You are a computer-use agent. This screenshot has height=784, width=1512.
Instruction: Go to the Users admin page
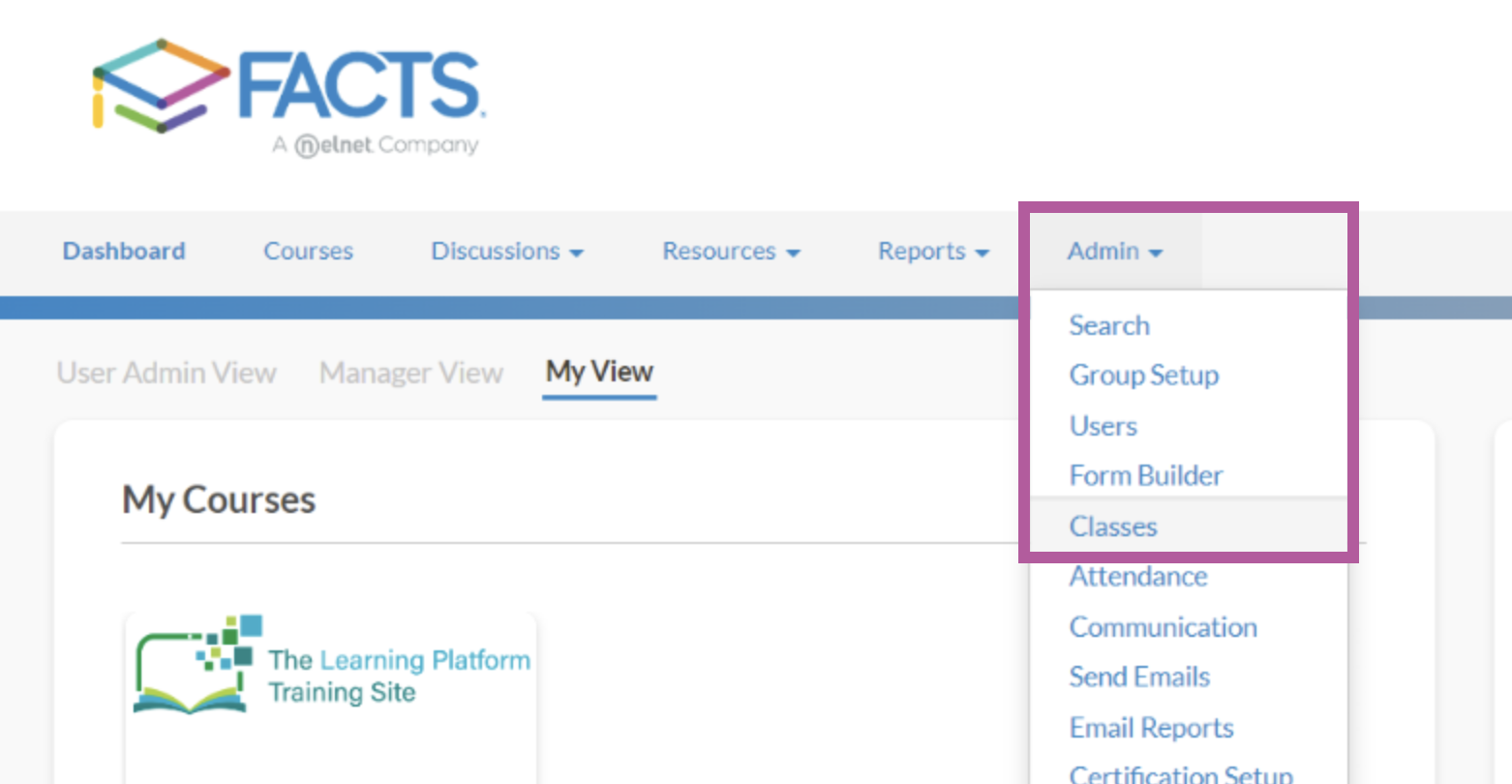(x=1103, y=426)
